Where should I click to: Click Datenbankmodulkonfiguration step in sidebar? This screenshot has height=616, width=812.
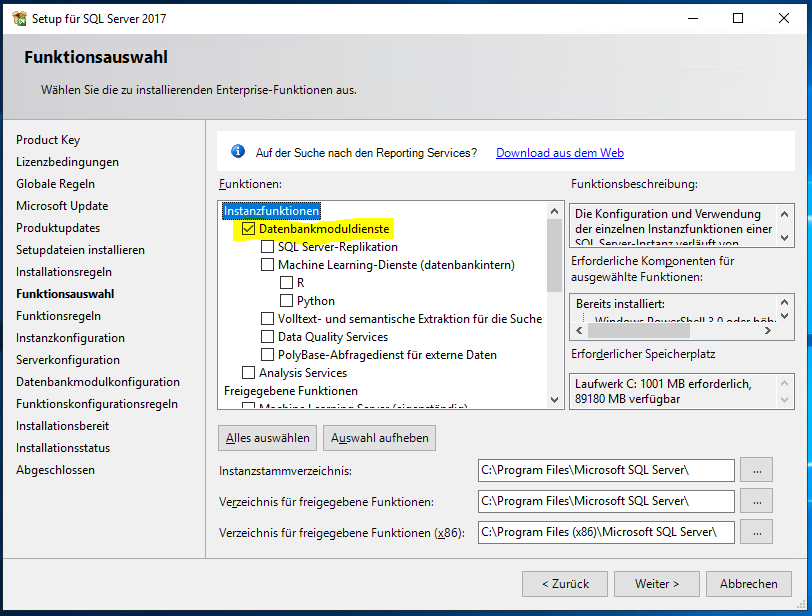pos(98,382)
